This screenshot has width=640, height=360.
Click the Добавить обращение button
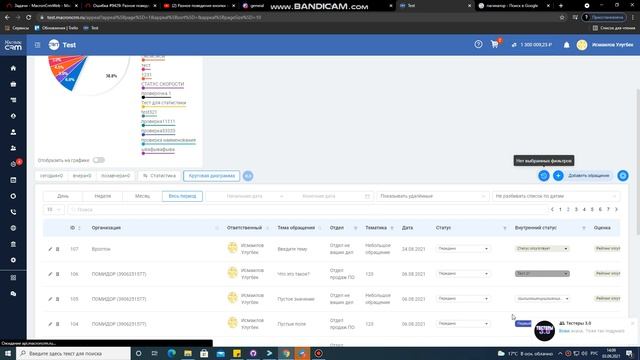coord(589,176)
